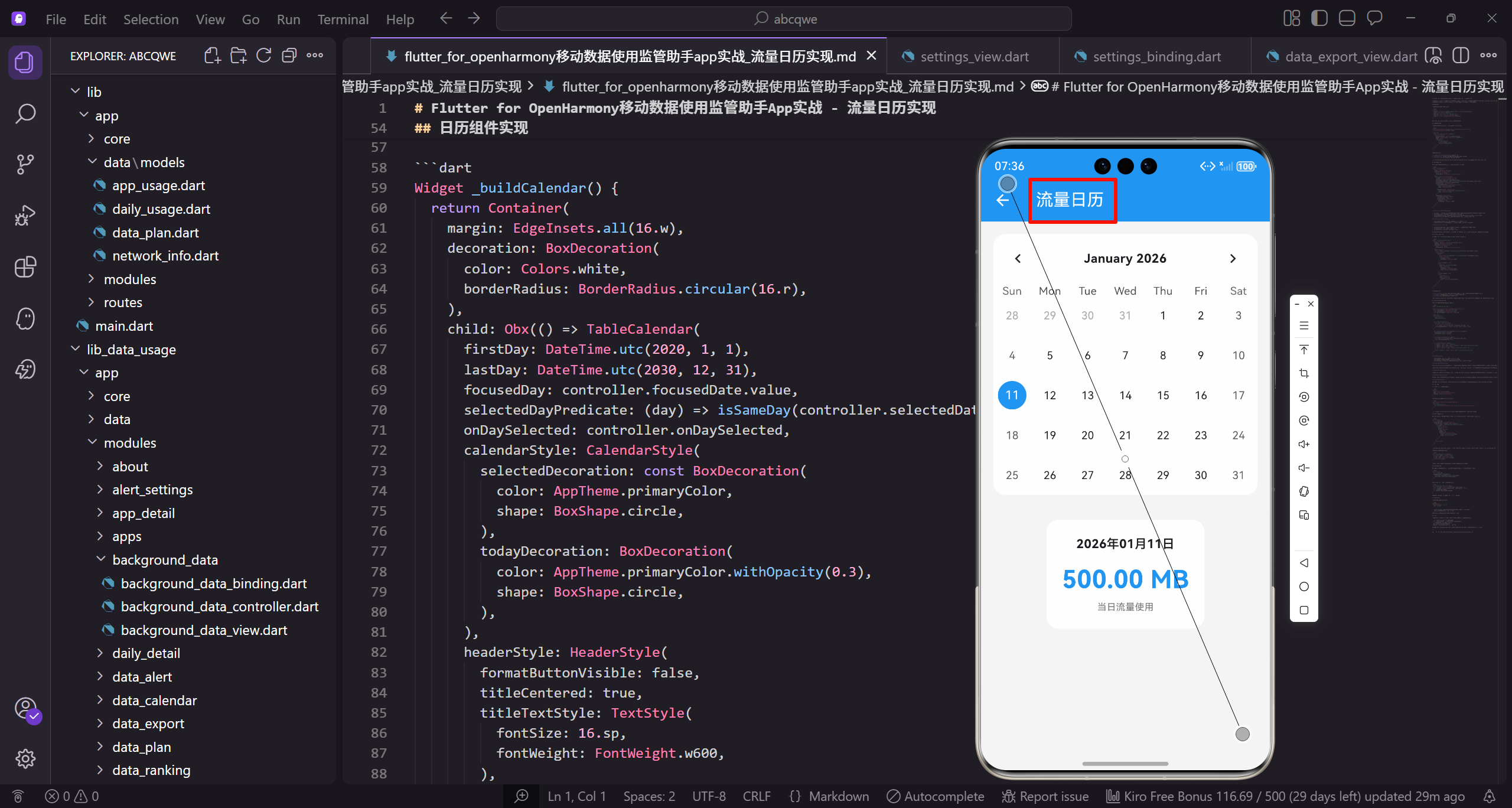Toggle the chat panel visibility
This screenshot has width=1512, height=808.
point(1375,18)
